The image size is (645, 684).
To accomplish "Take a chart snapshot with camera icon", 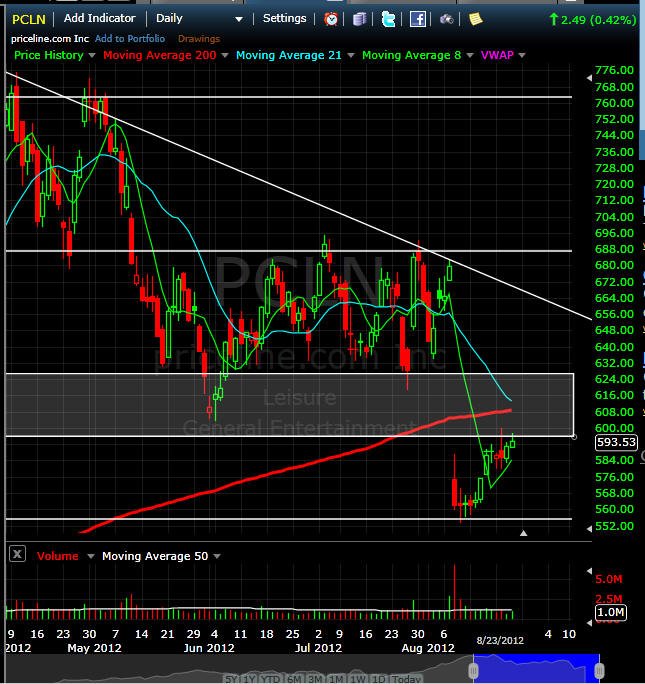I will [447, 19].
